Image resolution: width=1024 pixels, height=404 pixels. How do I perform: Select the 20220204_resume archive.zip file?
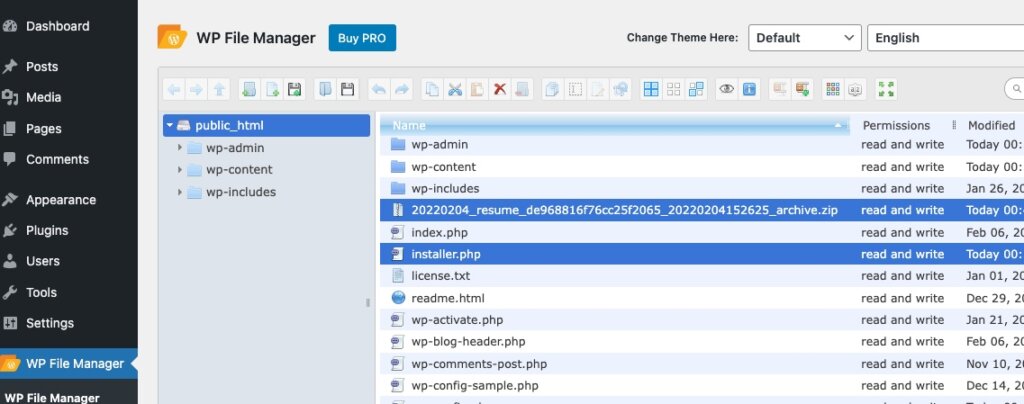702,210
